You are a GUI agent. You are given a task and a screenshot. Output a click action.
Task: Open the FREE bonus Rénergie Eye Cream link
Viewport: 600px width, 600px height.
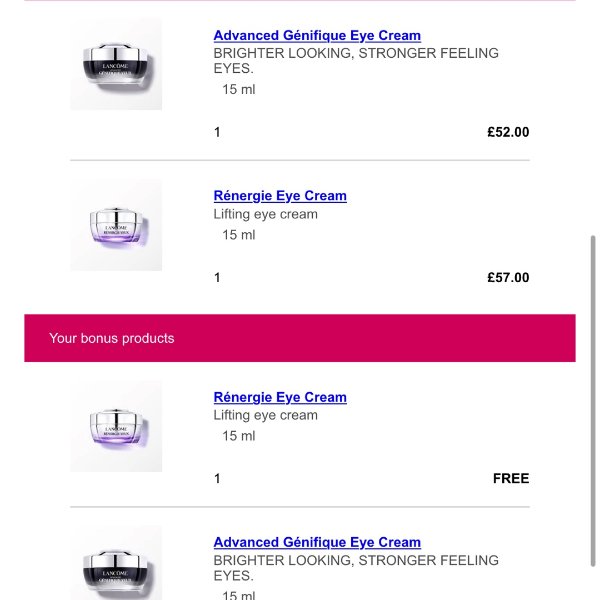[280, 397]
